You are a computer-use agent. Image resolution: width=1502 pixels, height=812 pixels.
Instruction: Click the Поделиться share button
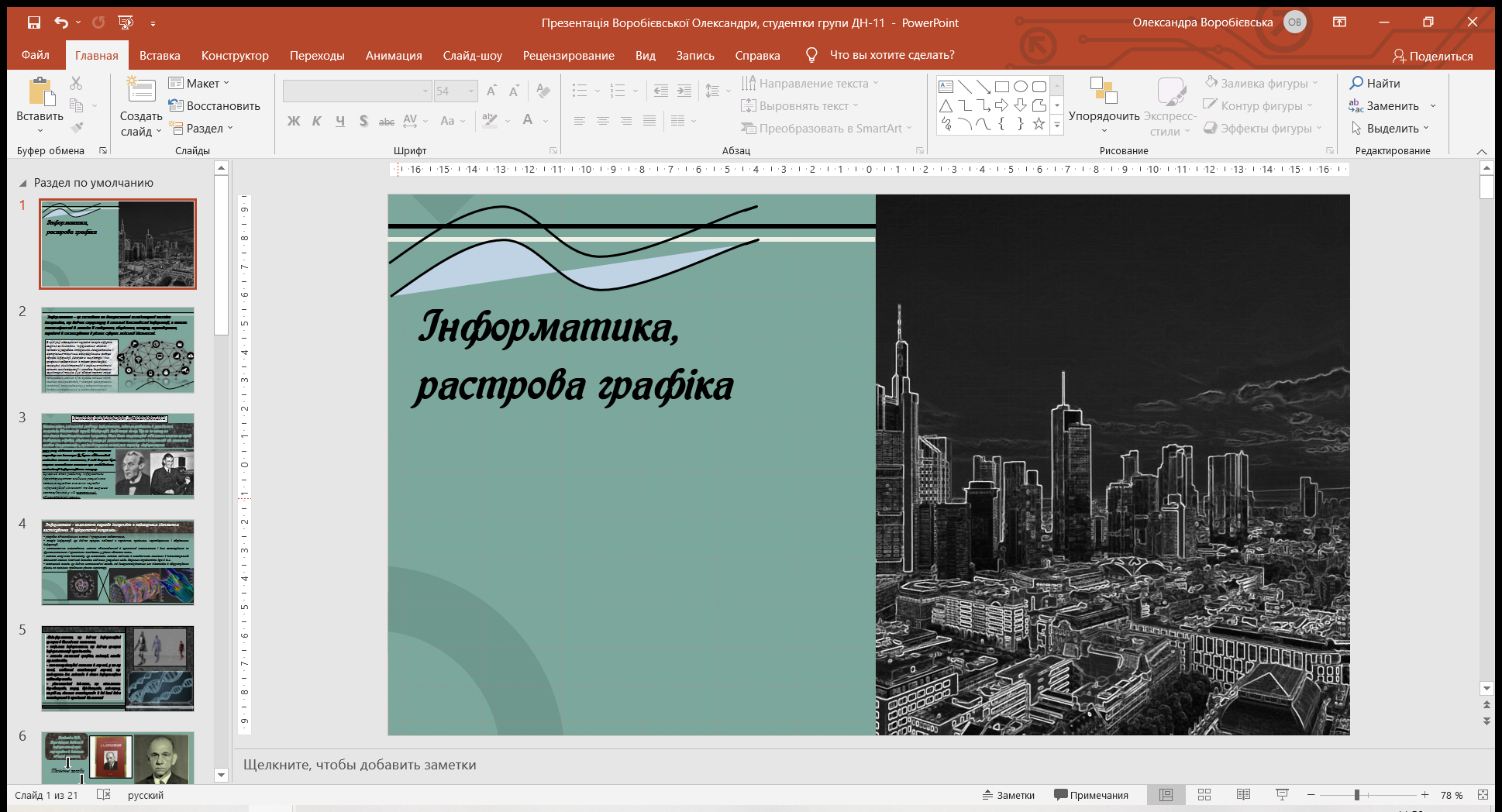pyautogui.click(x=1432, y=56)
